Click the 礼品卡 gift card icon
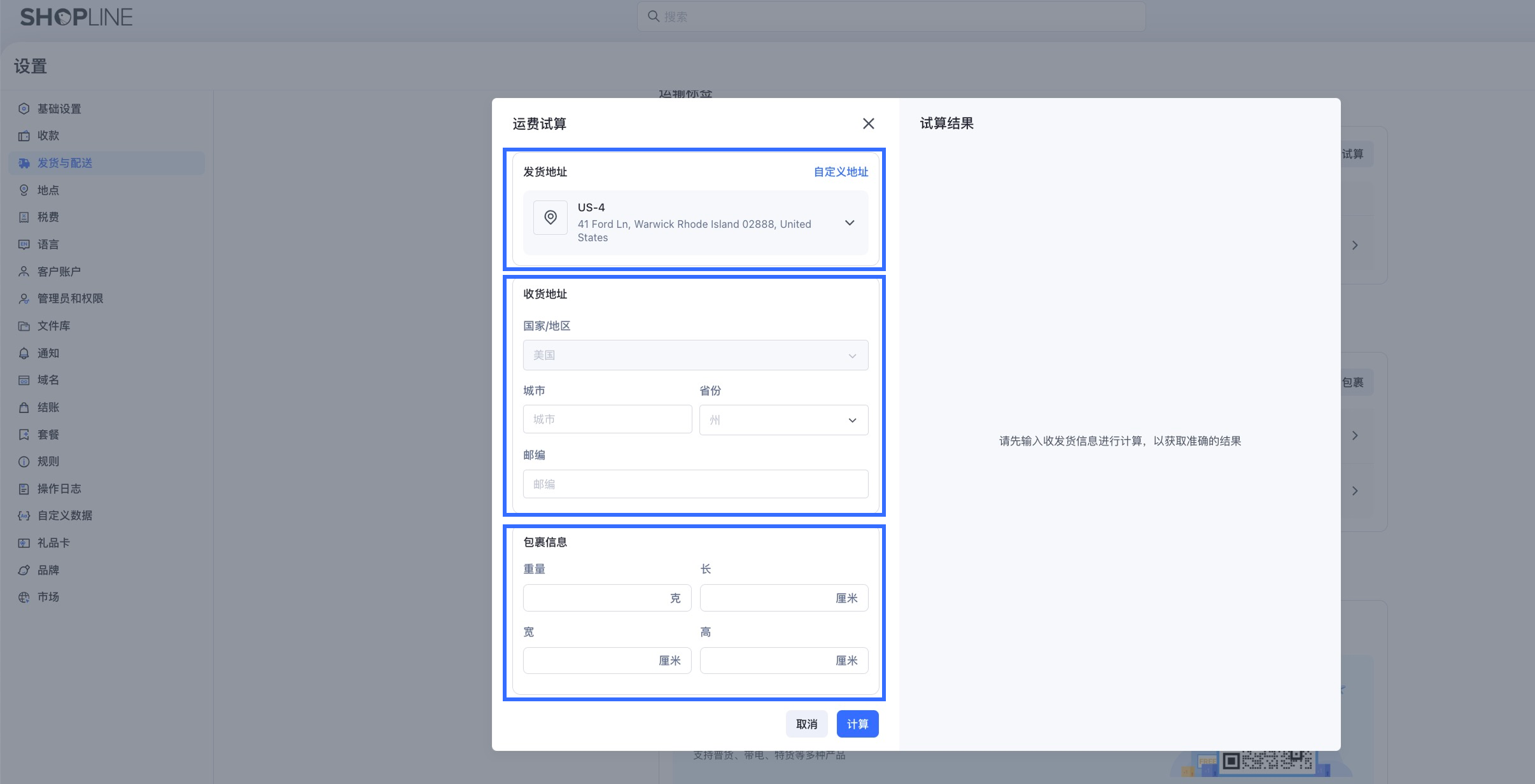Image resolution: width=1535 pixels, height=784 pixels. (x=24, y=543)
